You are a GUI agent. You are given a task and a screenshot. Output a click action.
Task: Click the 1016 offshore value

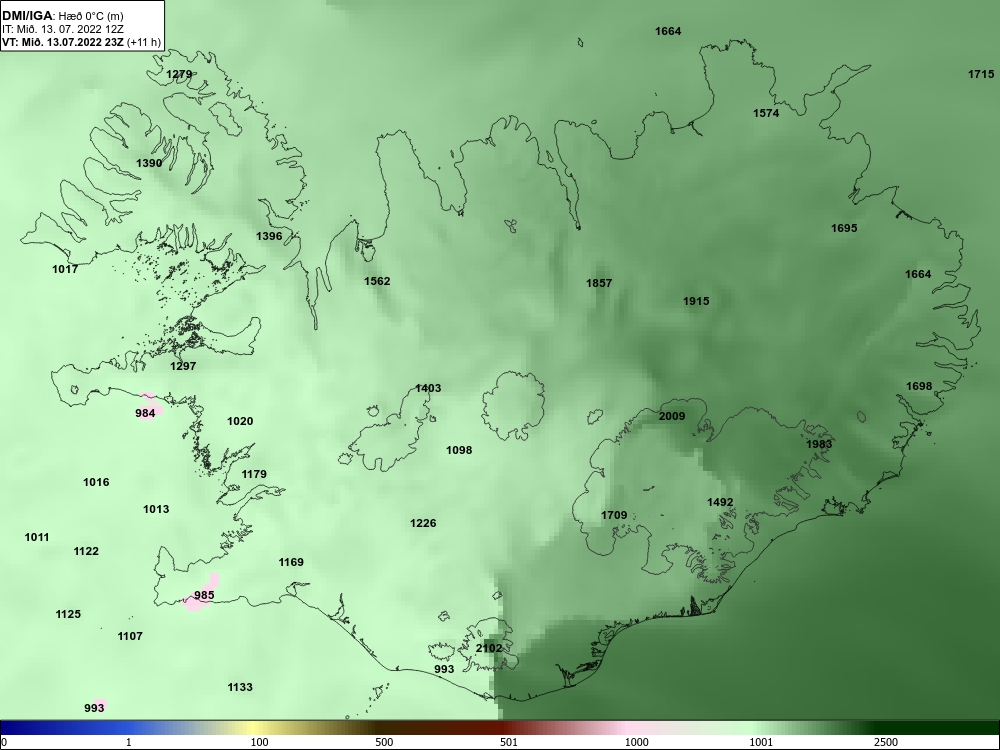coord(96,482)
